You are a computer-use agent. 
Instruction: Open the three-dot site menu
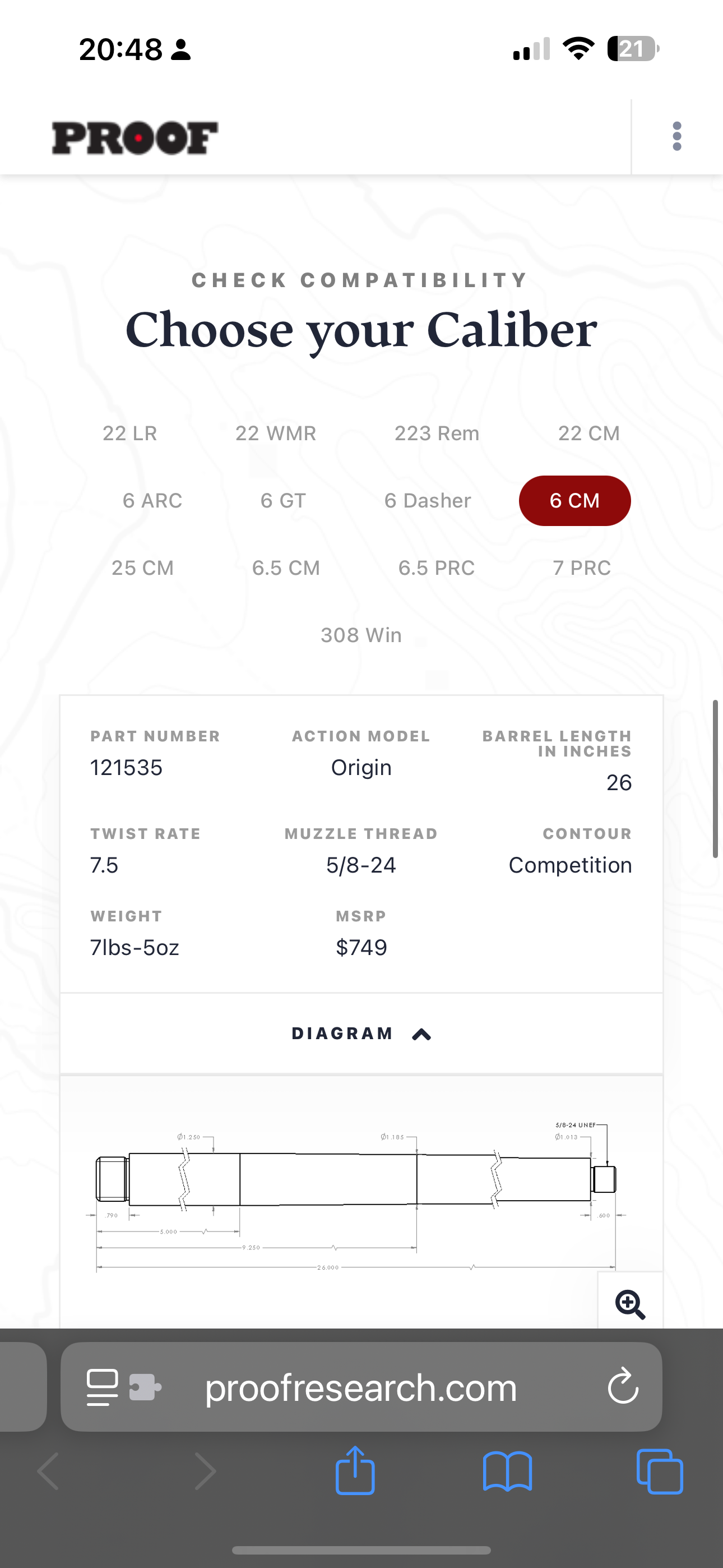click(676, 136)
